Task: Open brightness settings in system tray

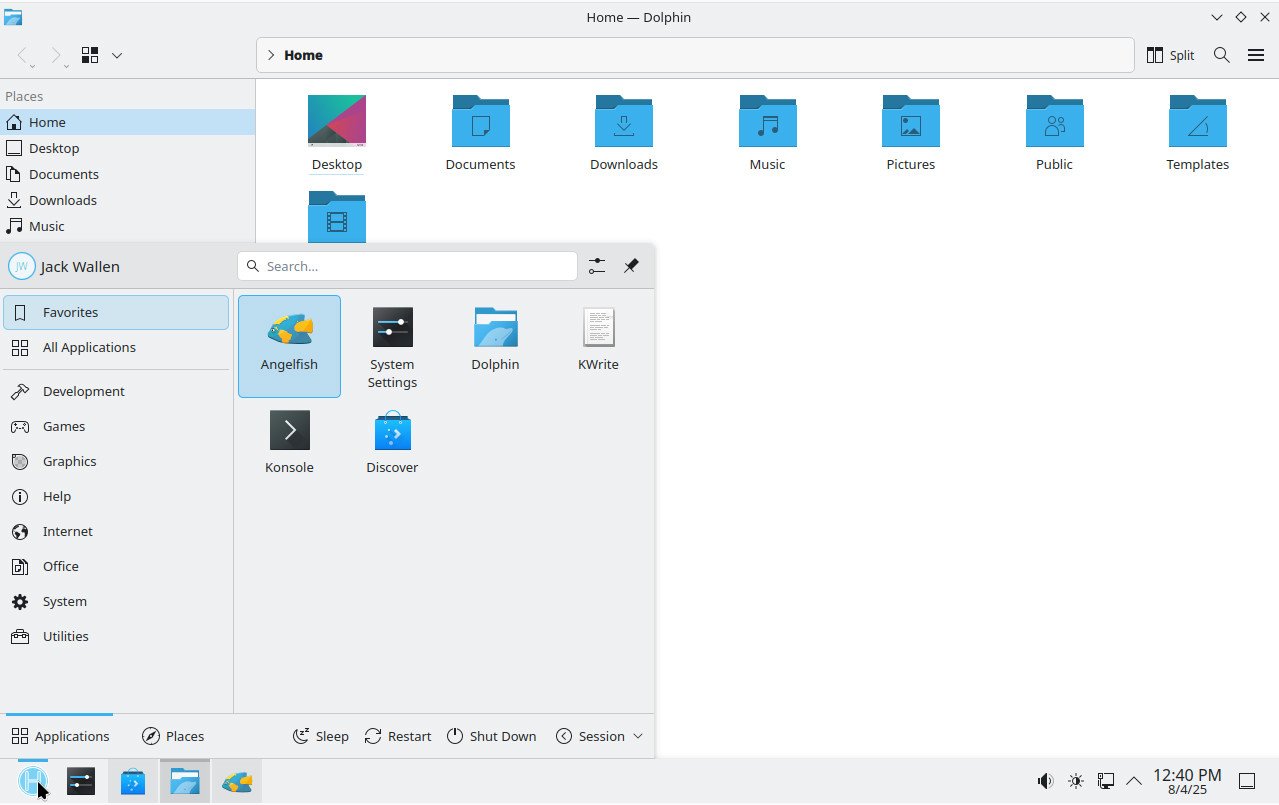Action: click(1075, 781)
